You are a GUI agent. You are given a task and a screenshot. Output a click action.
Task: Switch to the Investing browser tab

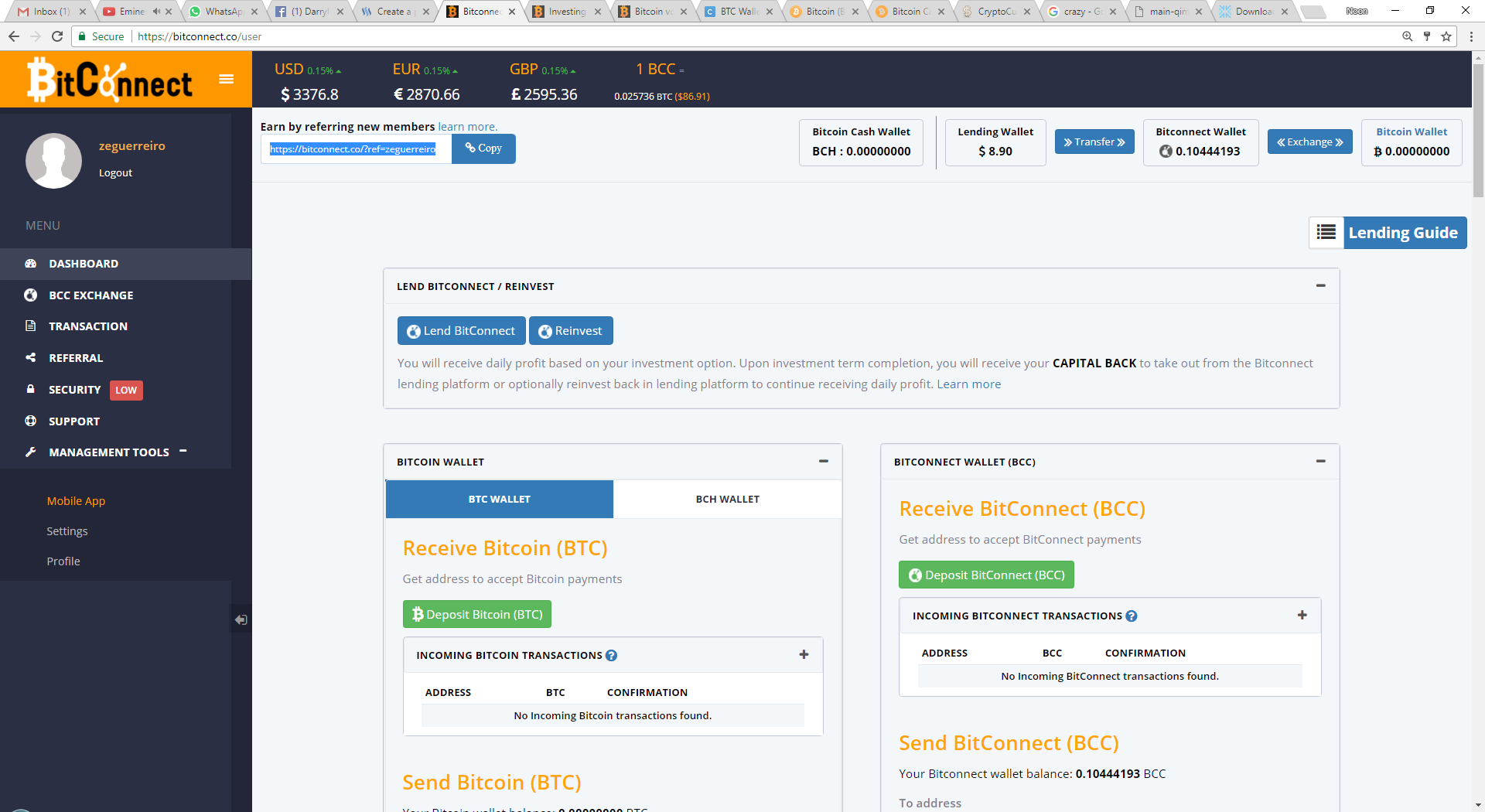(566, 12)
